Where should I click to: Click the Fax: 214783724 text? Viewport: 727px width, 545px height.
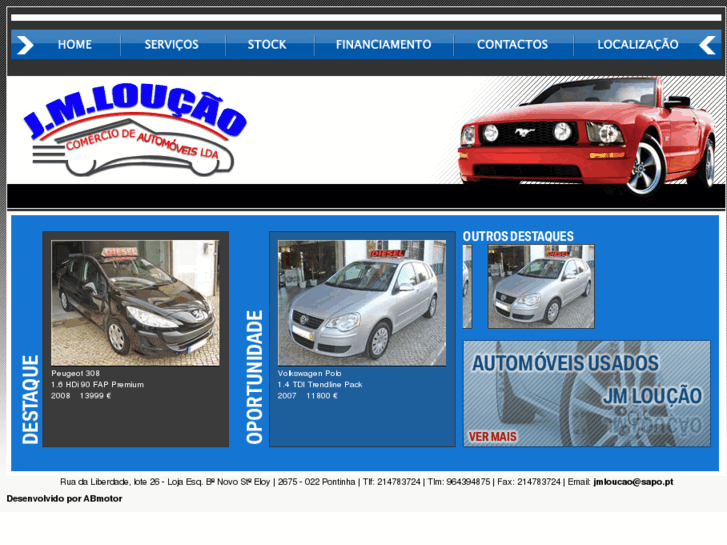[x=529, y=482]
